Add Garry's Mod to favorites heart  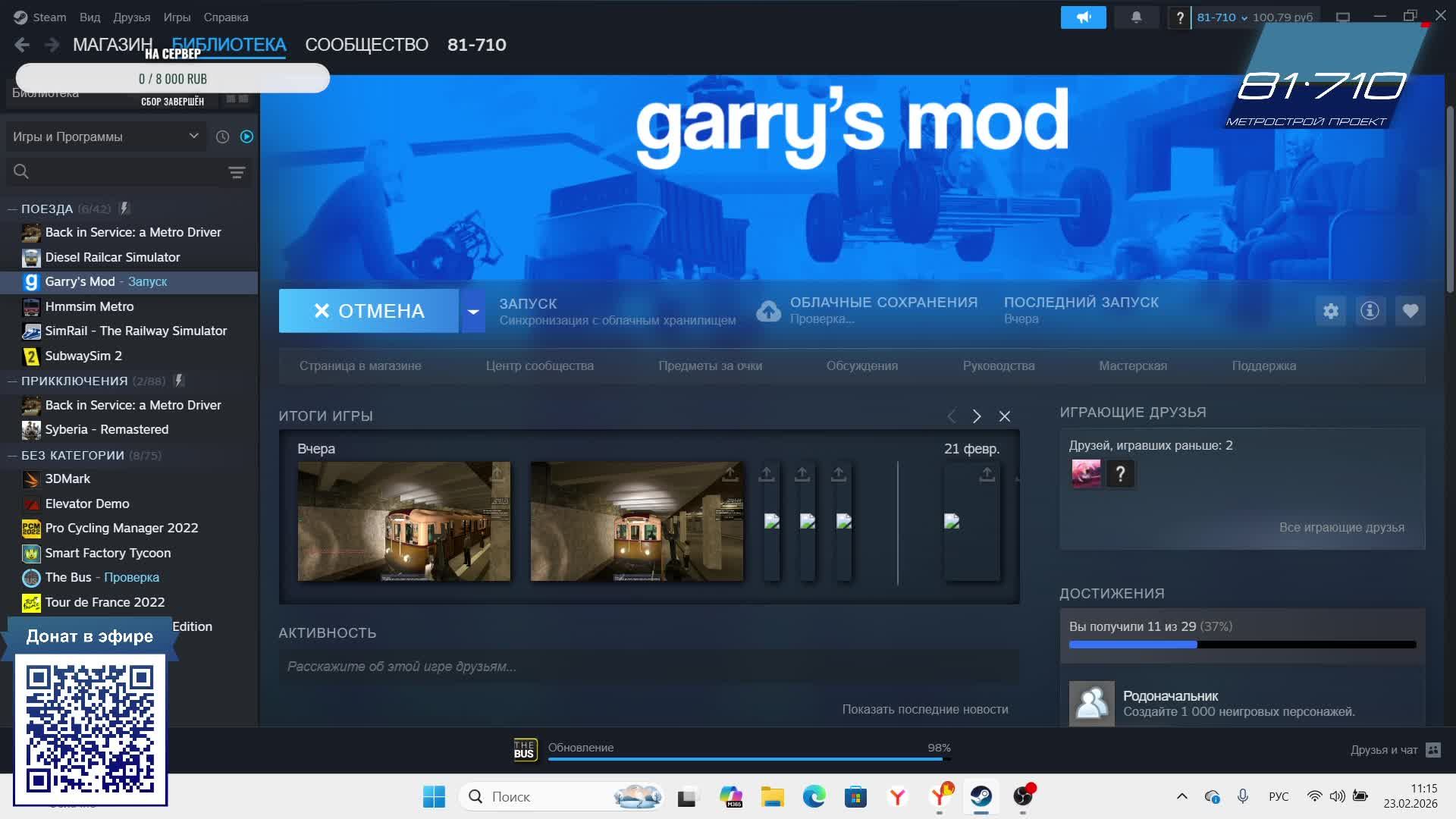(1410, 311)
